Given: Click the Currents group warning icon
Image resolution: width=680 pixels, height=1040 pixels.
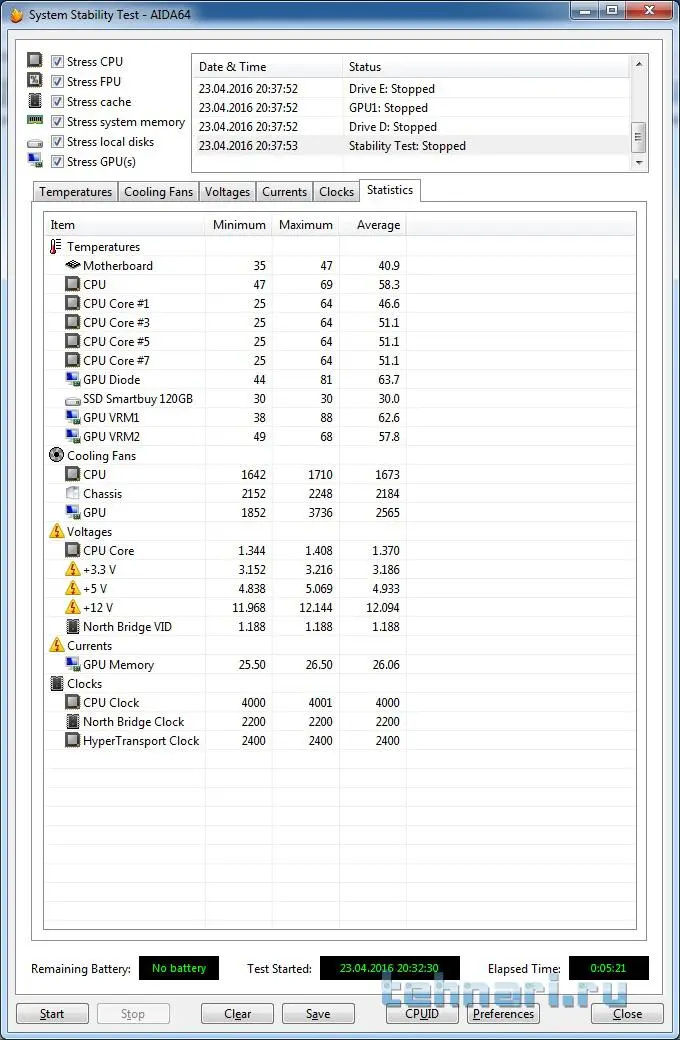Looking at the screenshot, I should (56, 645).
